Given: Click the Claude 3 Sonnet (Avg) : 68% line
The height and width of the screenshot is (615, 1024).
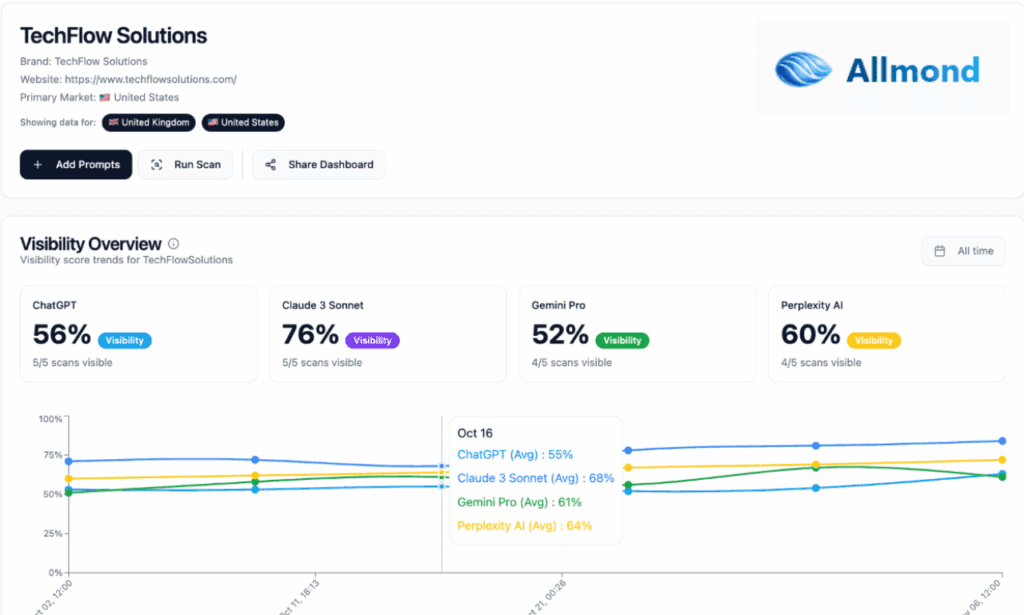Looking at the screenshot, I should (536, 478).
